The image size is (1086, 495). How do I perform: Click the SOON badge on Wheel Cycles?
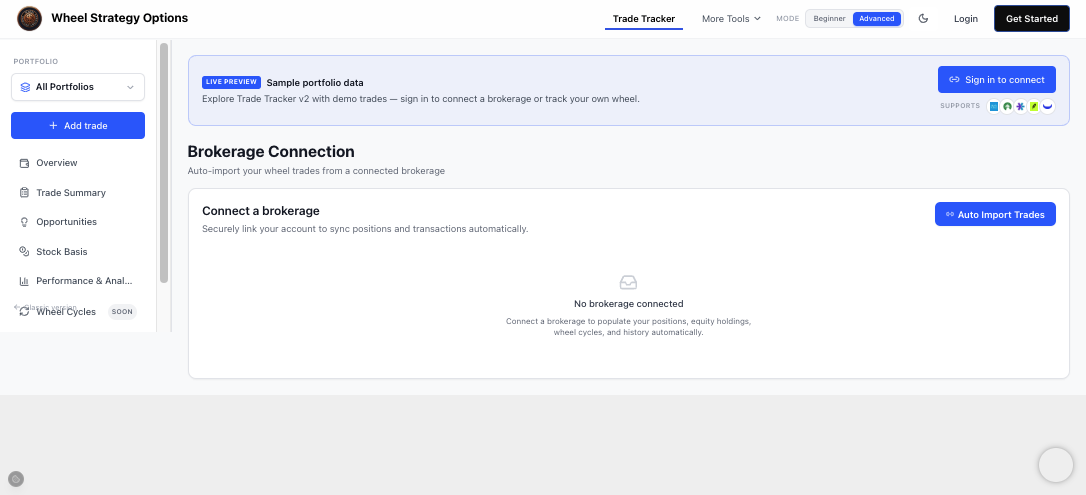[122, 312]
